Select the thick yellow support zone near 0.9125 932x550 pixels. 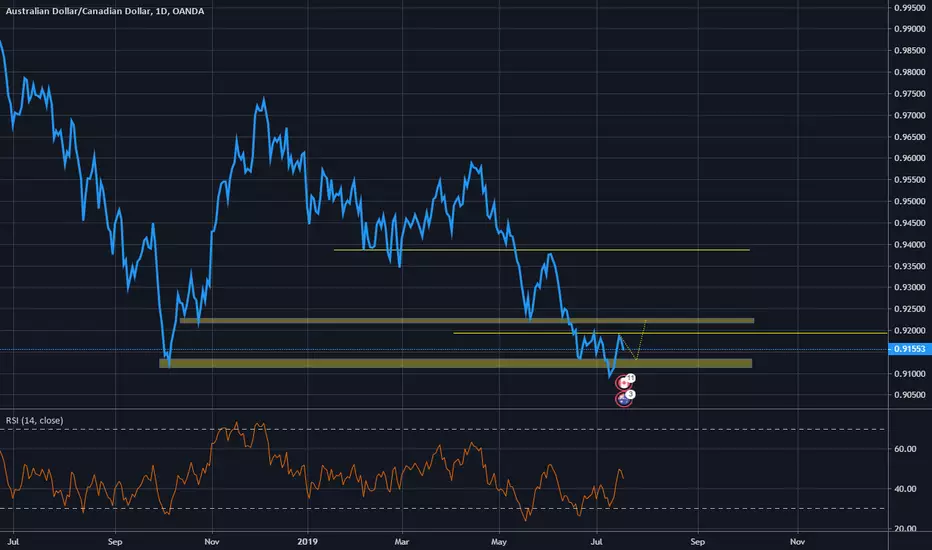tap(455, 363)
